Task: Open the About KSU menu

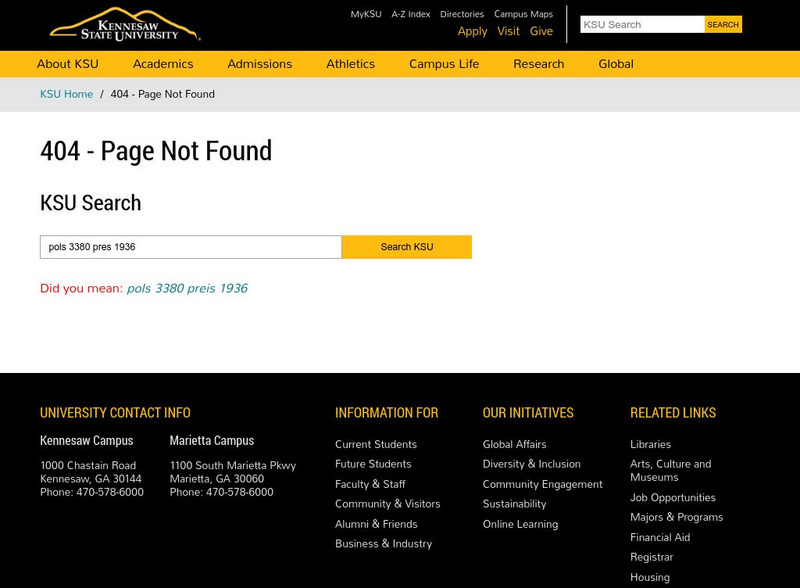Action: tap(68, 64)
